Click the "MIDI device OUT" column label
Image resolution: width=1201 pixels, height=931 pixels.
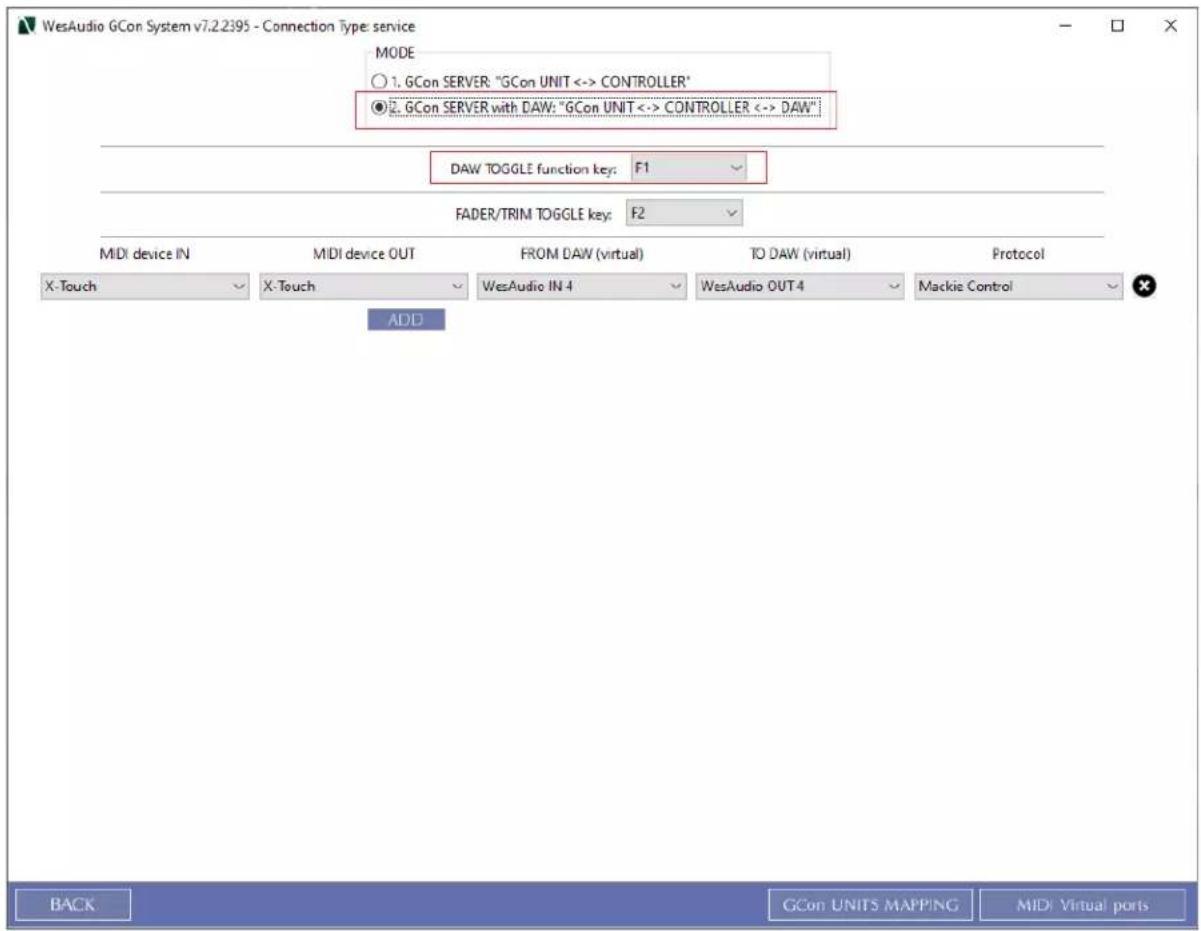[362, 255]
